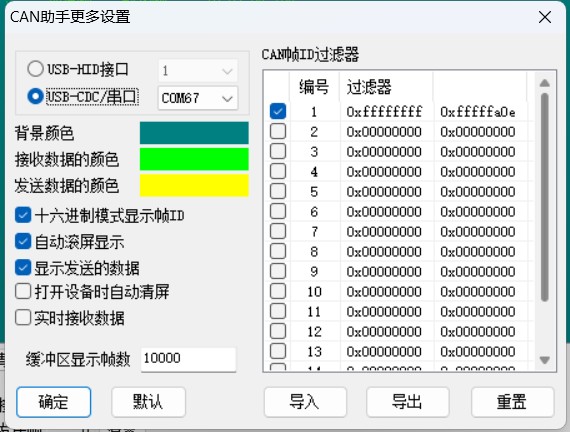Check filter row 12 checkbox
570x432 pixels.
point(278,331)
